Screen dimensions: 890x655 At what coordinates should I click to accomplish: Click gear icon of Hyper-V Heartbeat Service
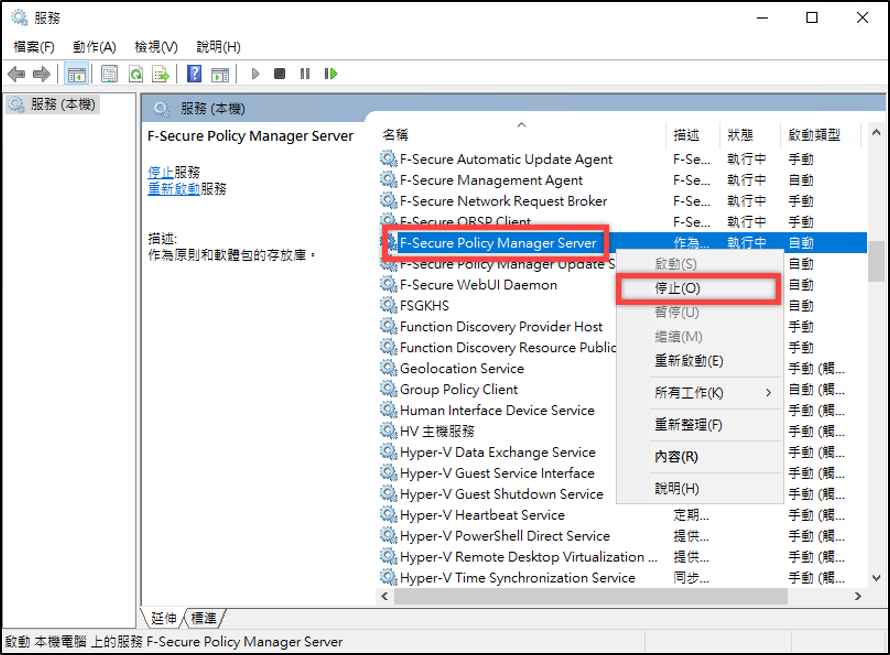(388, 515)
